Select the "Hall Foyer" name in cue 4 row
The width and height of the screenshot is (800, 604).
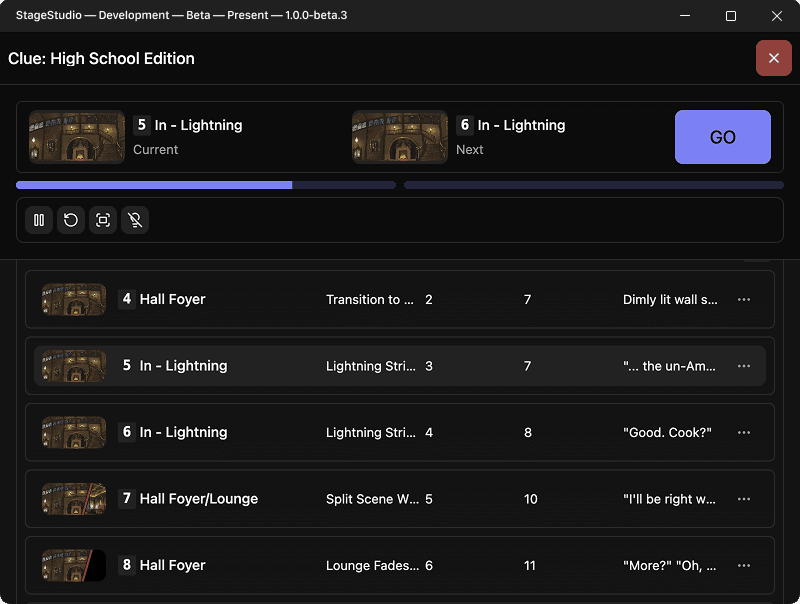pyautogui.click(x=172, y=299)
